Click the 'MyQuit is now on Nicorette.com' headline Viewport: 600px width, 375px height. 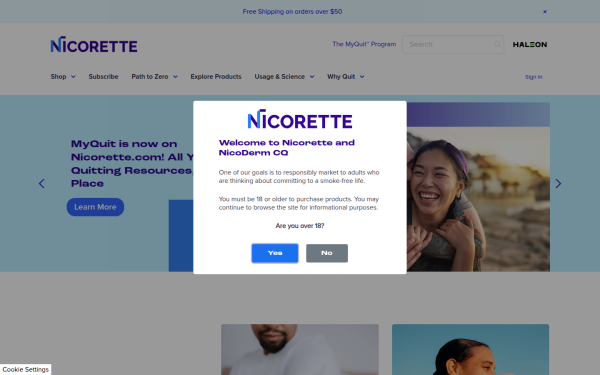pos(132,163)
